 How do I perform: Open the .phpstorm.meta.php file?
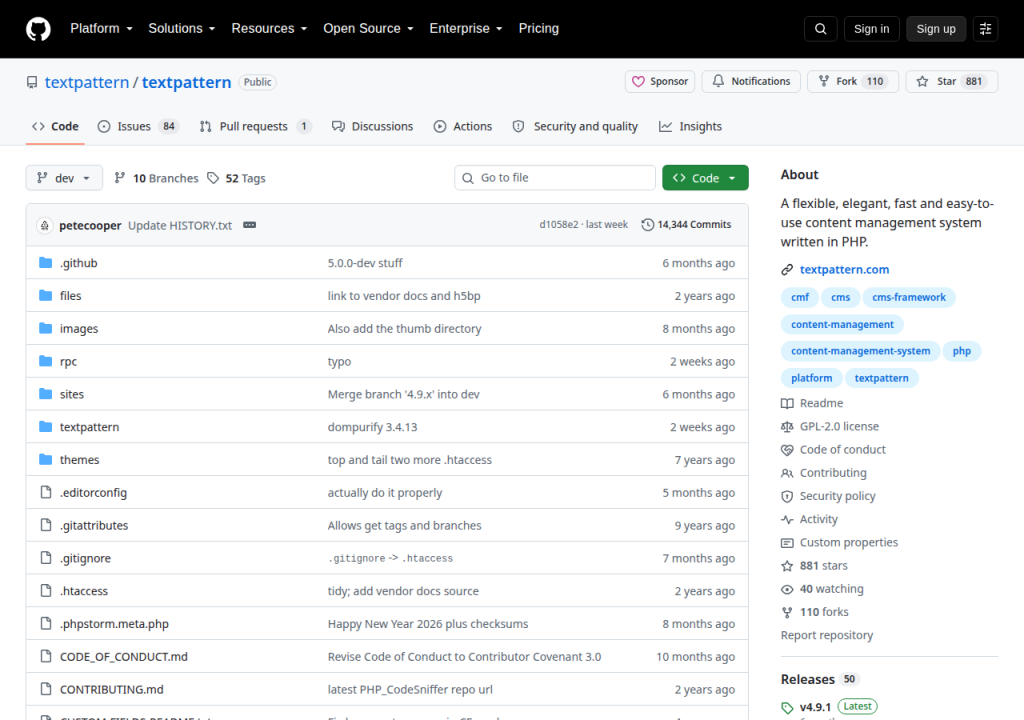point(114,624)
